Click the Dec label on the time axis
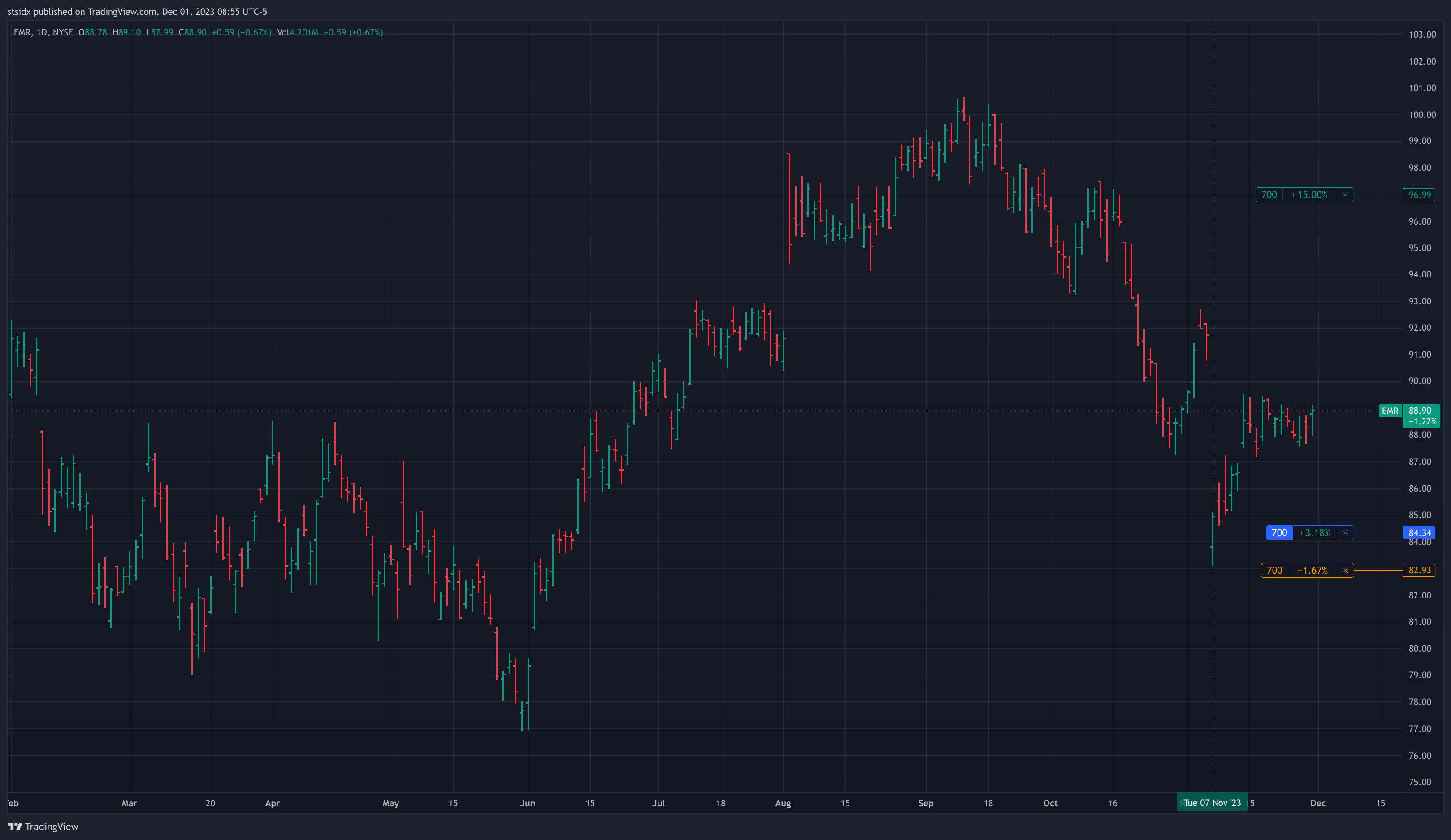 coord(1318,803)
